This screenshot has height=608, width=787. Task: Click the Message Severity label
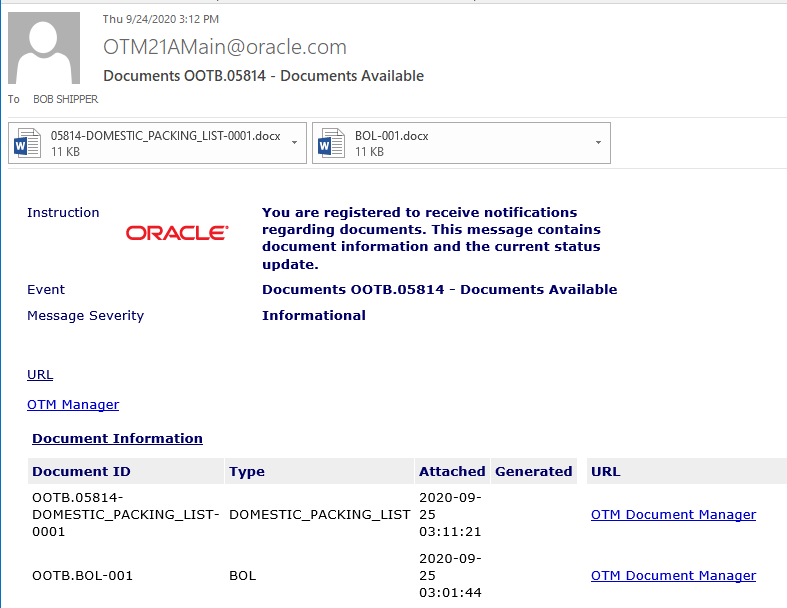pyautogui.click(x=85, y=315)
